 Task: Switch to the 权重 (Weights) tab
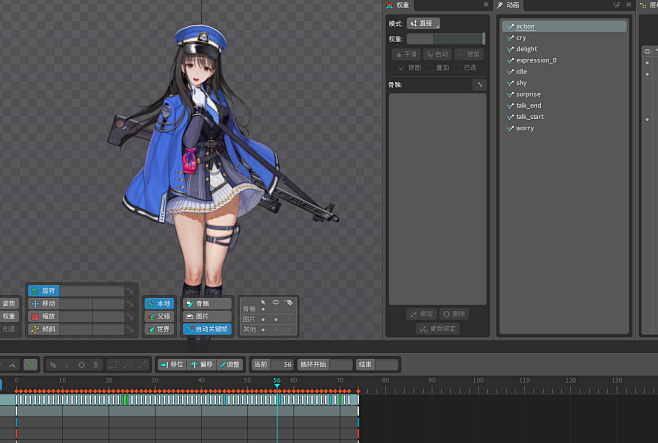[x=399, y=5]
